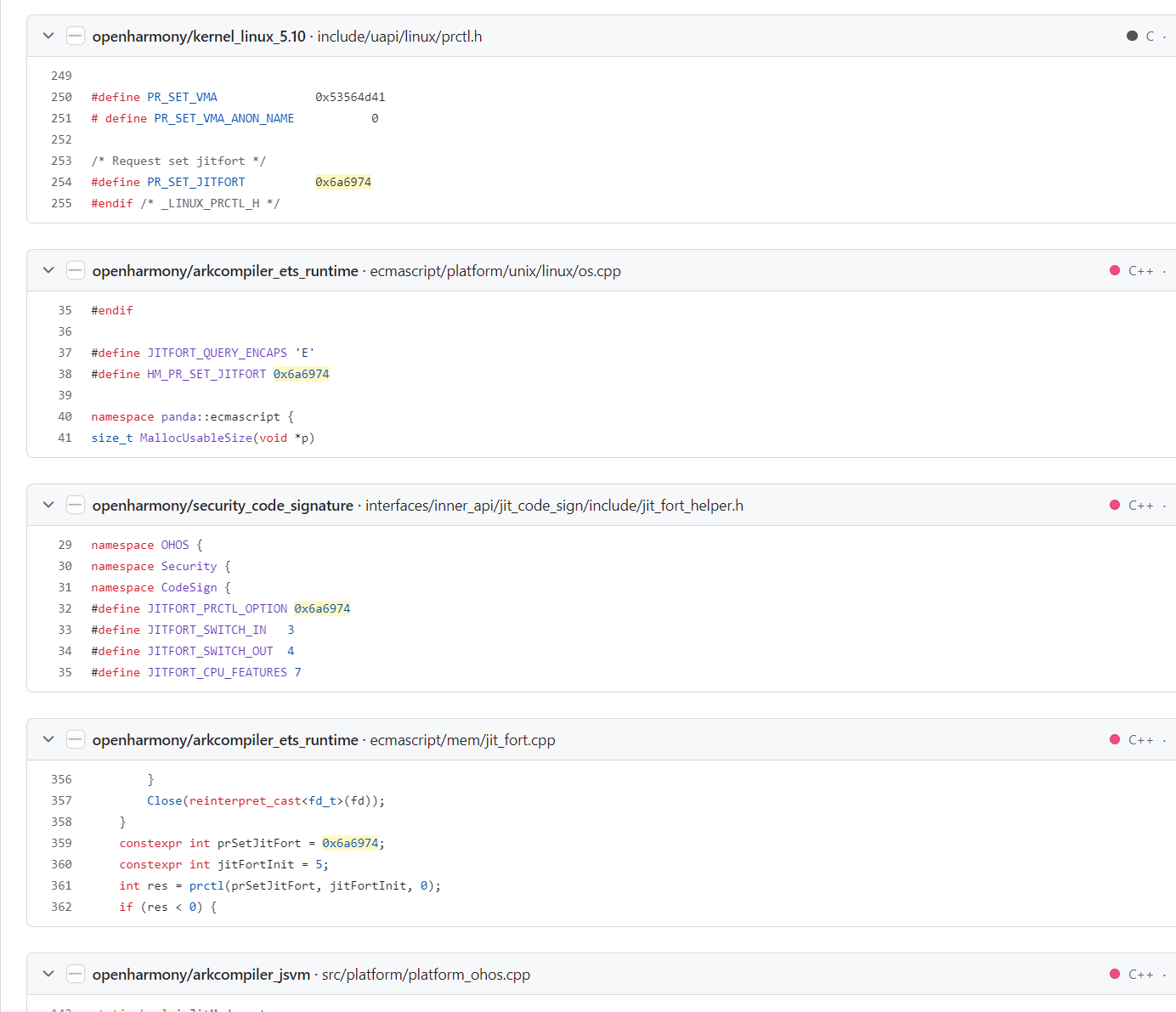1176x1012 pixels.
Task: Click the '/* Request set jitfort */' comment
Action: coord(178,161)
